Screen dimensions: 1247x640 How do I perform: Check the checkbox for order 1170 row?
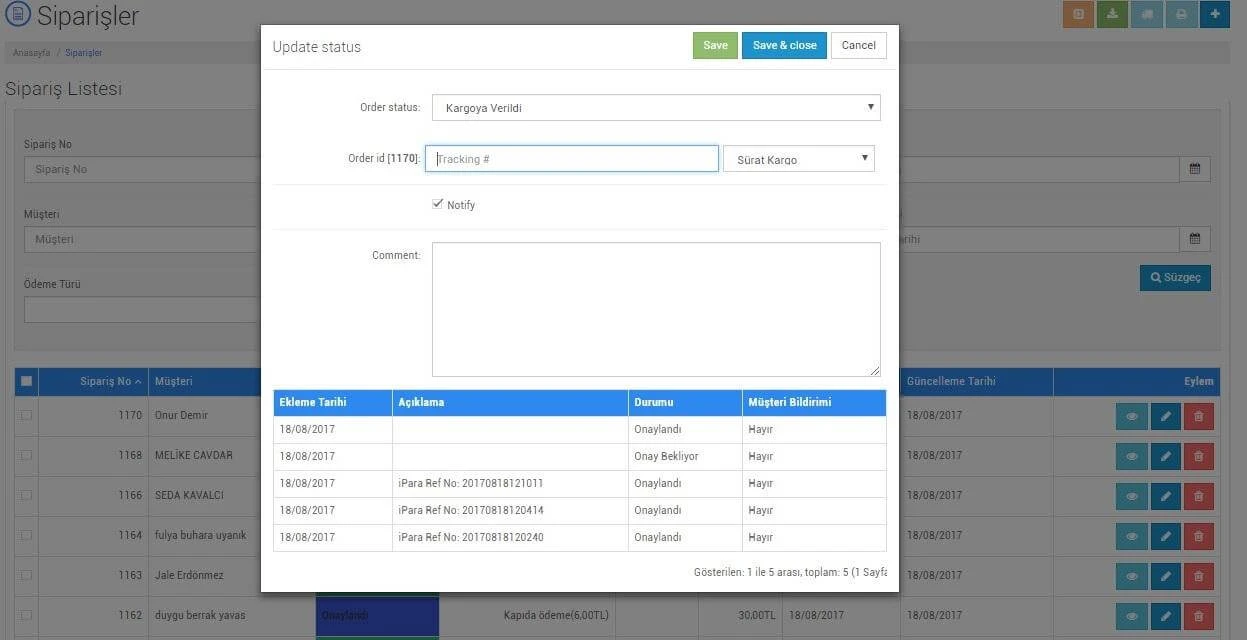click(27, 415)
